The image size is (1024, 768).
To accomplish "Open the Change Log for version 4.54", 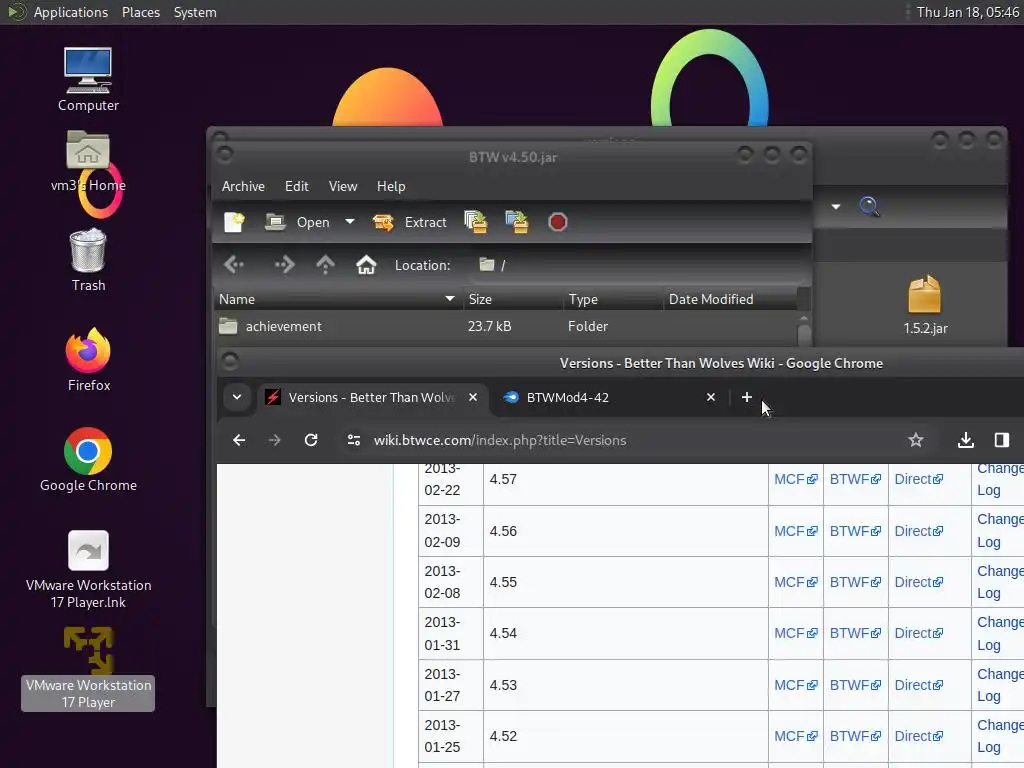I will point(1000,633).
